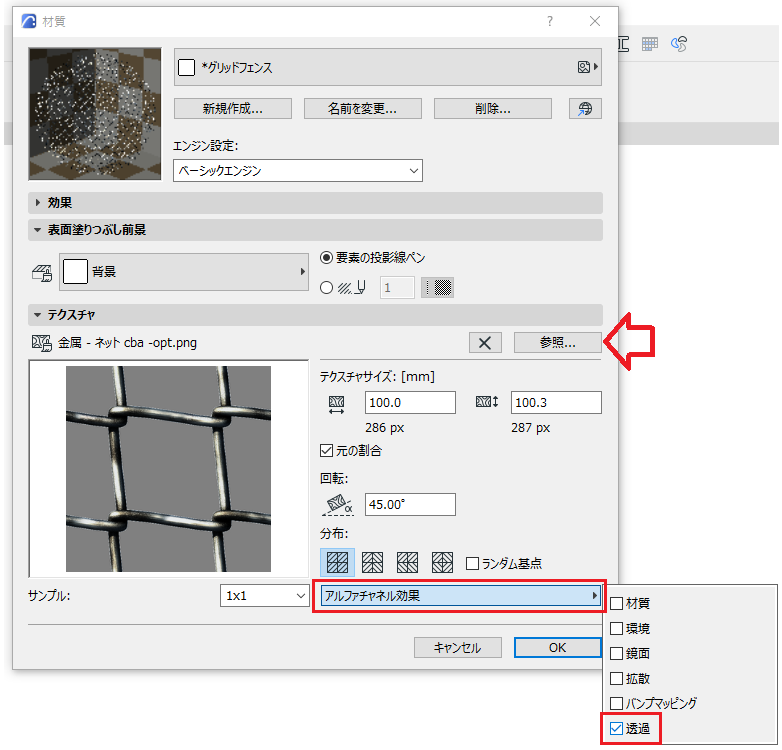782x750 pixels.
Task: Click the 参照... button
Action: (557, 343)
